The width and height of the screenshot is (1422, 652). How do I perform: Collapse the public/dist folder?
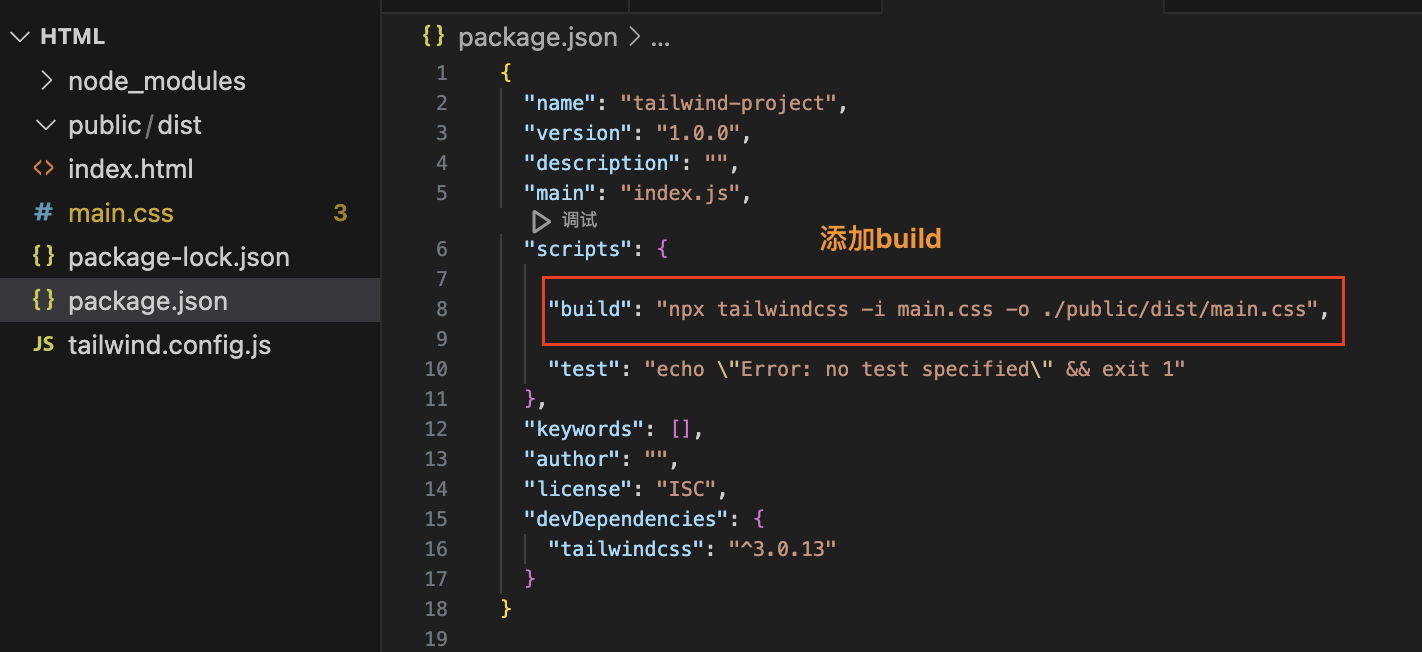pos(46,125)
